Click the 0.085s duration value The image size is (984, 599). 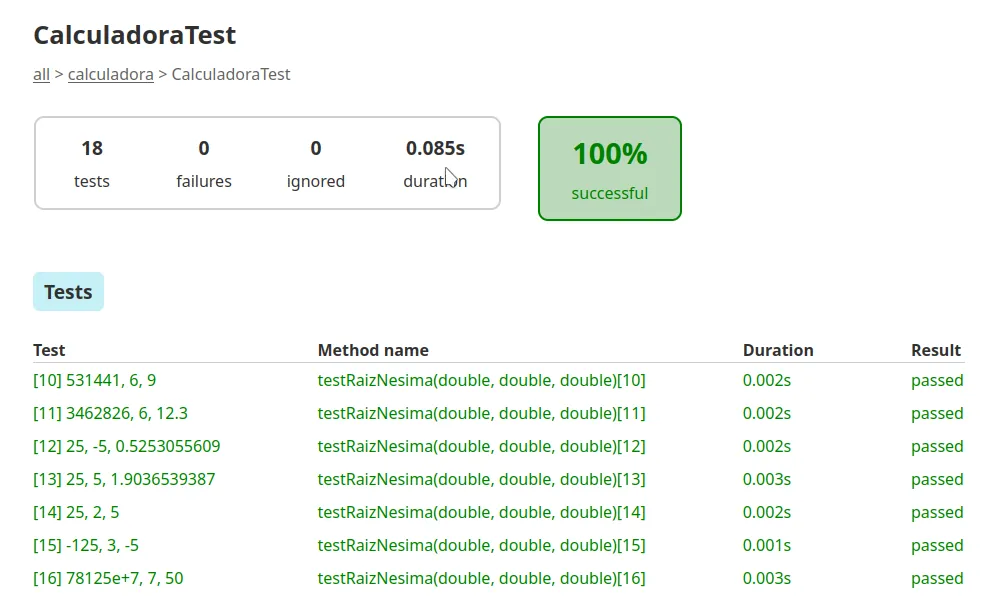point(435,149)
